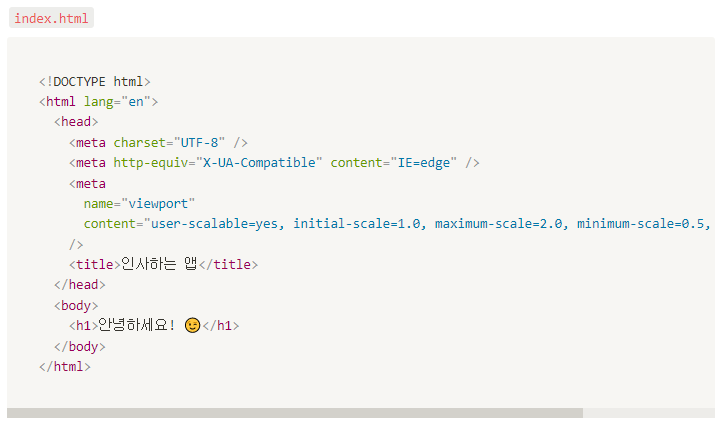Click the index.html filename label
This screenshot has height=427, width=723.
(x=51, y=18)
